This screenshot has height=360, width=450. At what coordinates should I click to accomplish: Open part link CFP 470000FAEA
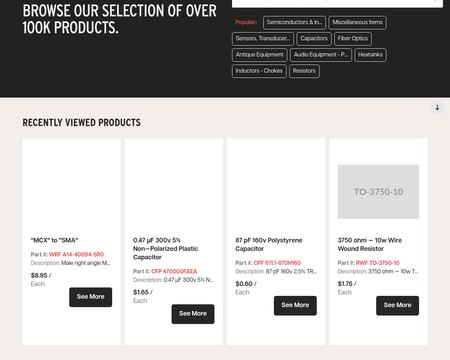click(x=174, y=271)
